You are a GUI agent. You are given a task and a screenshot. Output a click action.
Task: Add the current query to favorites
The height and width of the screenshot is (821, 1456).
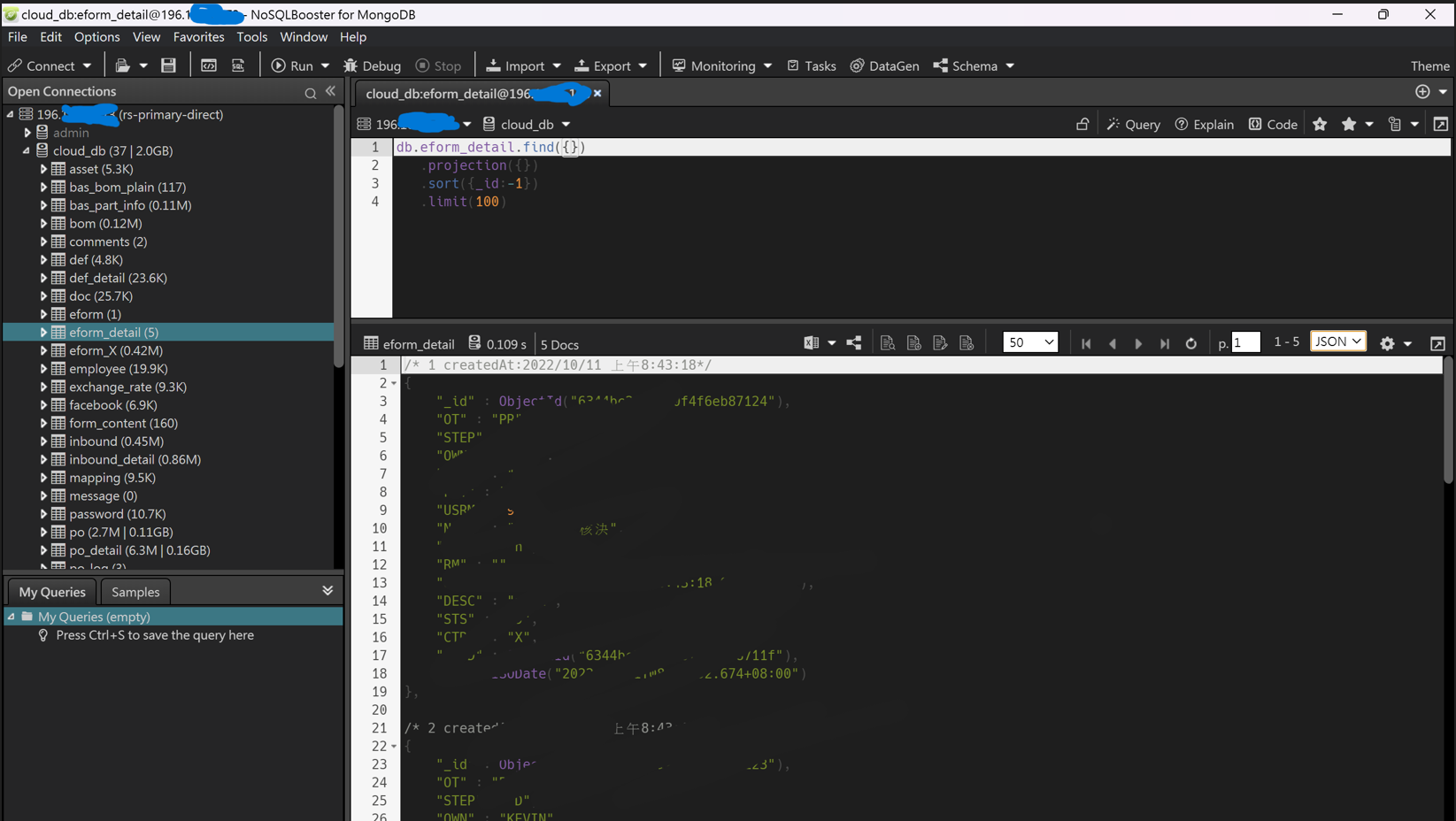(x=1320, y=124)
